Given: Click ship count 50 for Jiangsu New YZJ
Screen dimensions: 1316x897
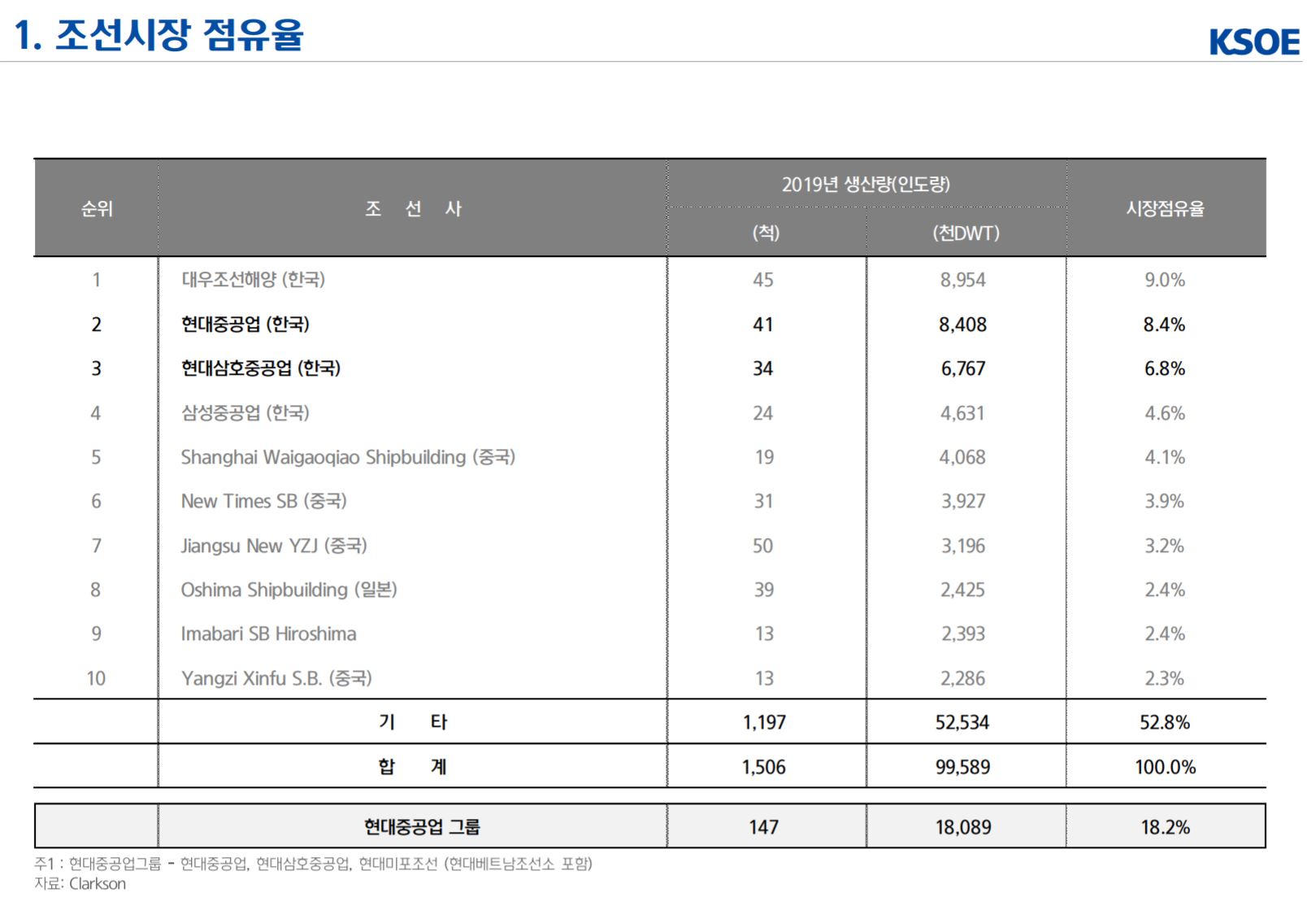Looking at the screenshot, I should coord(763,546).
